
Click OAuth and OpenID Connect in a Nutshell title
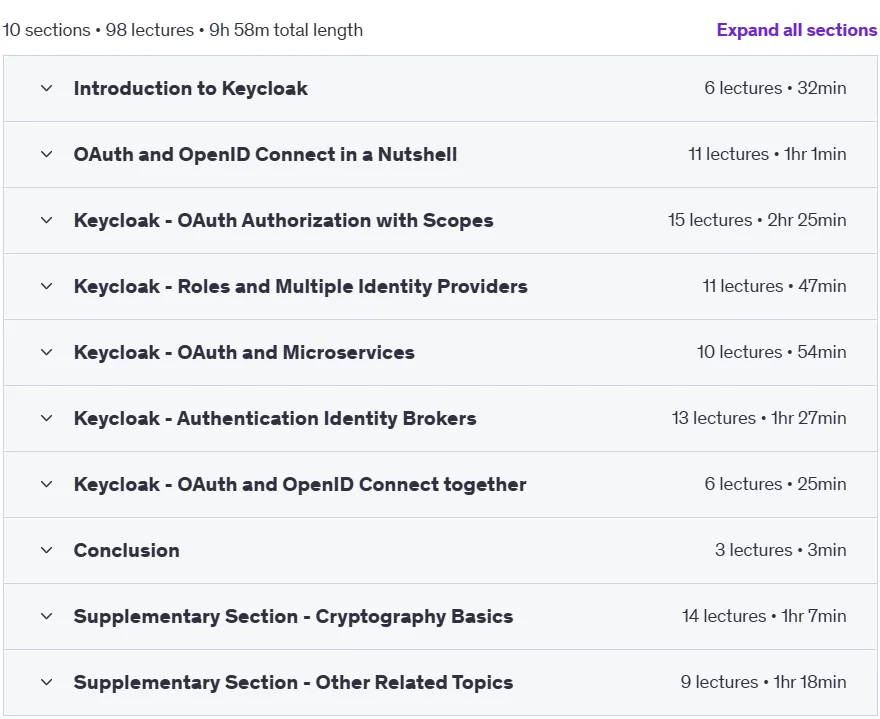265,154
